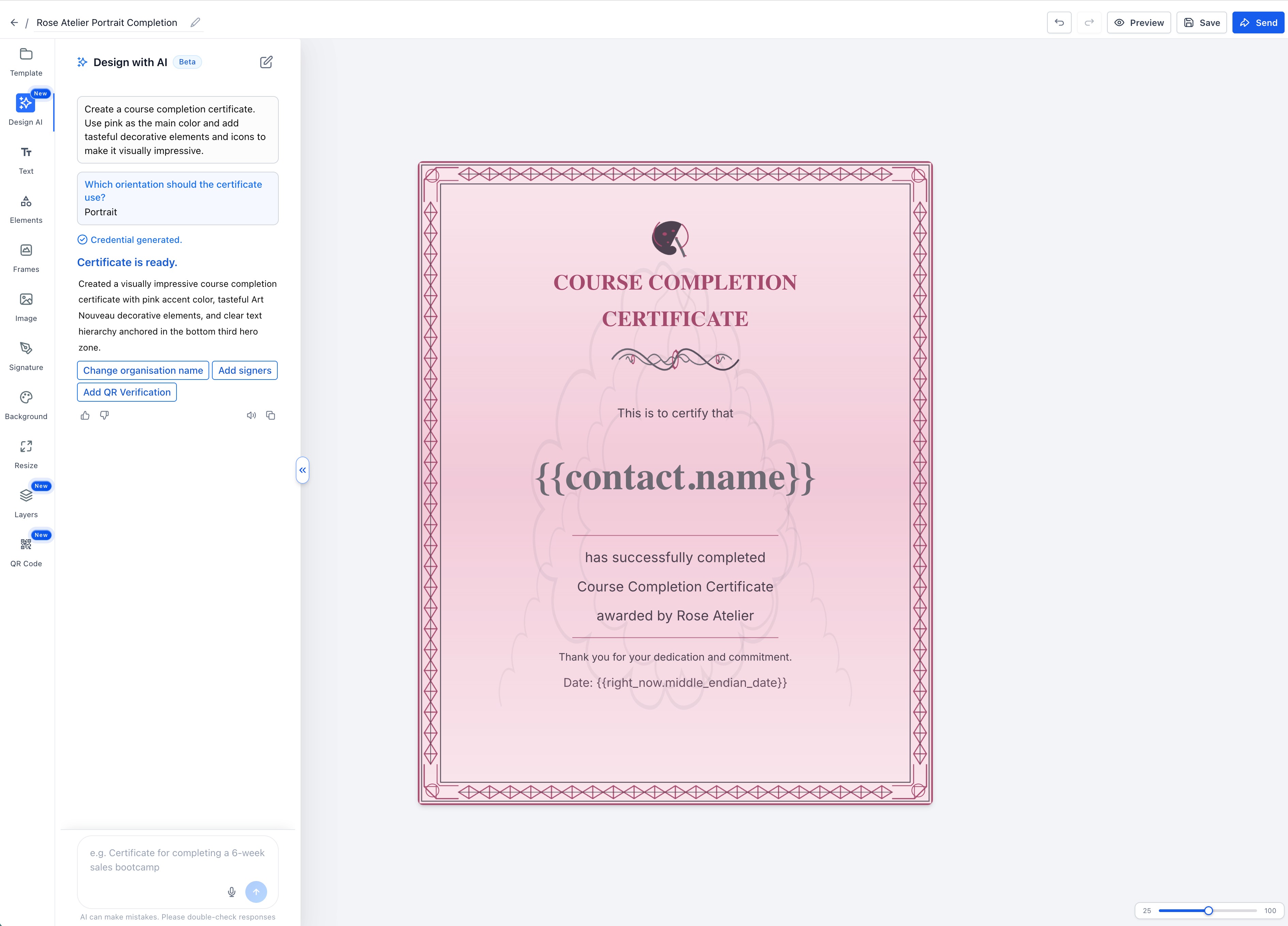The width and height of the screenshot is (1288, 926).
Task: Click the undo arrow button
Action: (1059, 23)
